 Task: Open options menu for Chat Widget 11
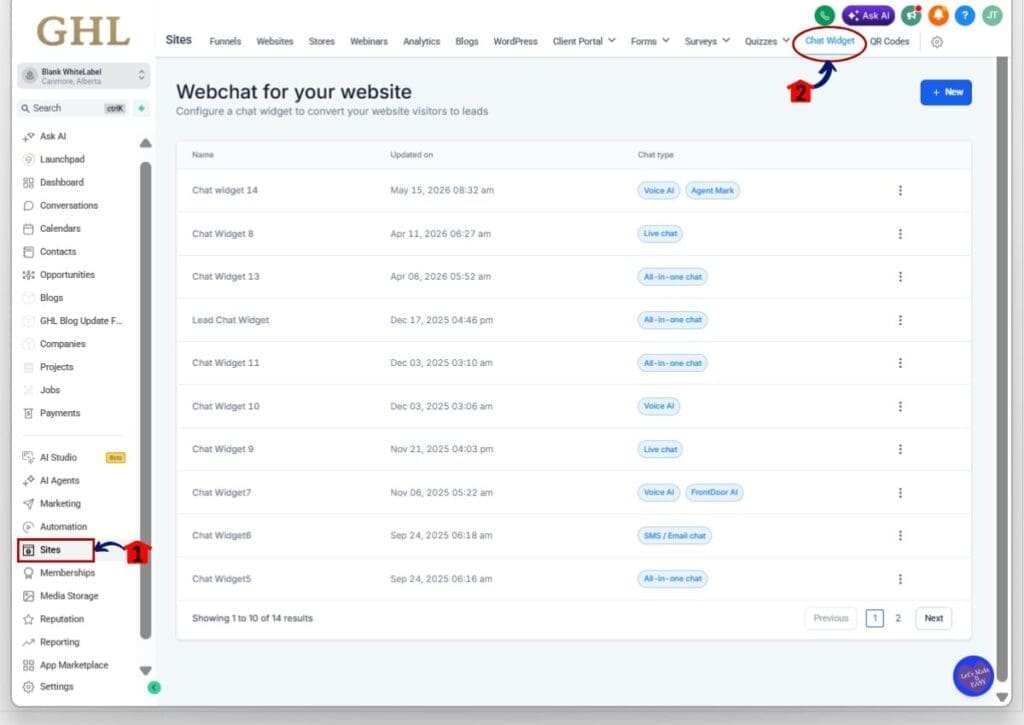pyautogui.click(x=900, y=363)
